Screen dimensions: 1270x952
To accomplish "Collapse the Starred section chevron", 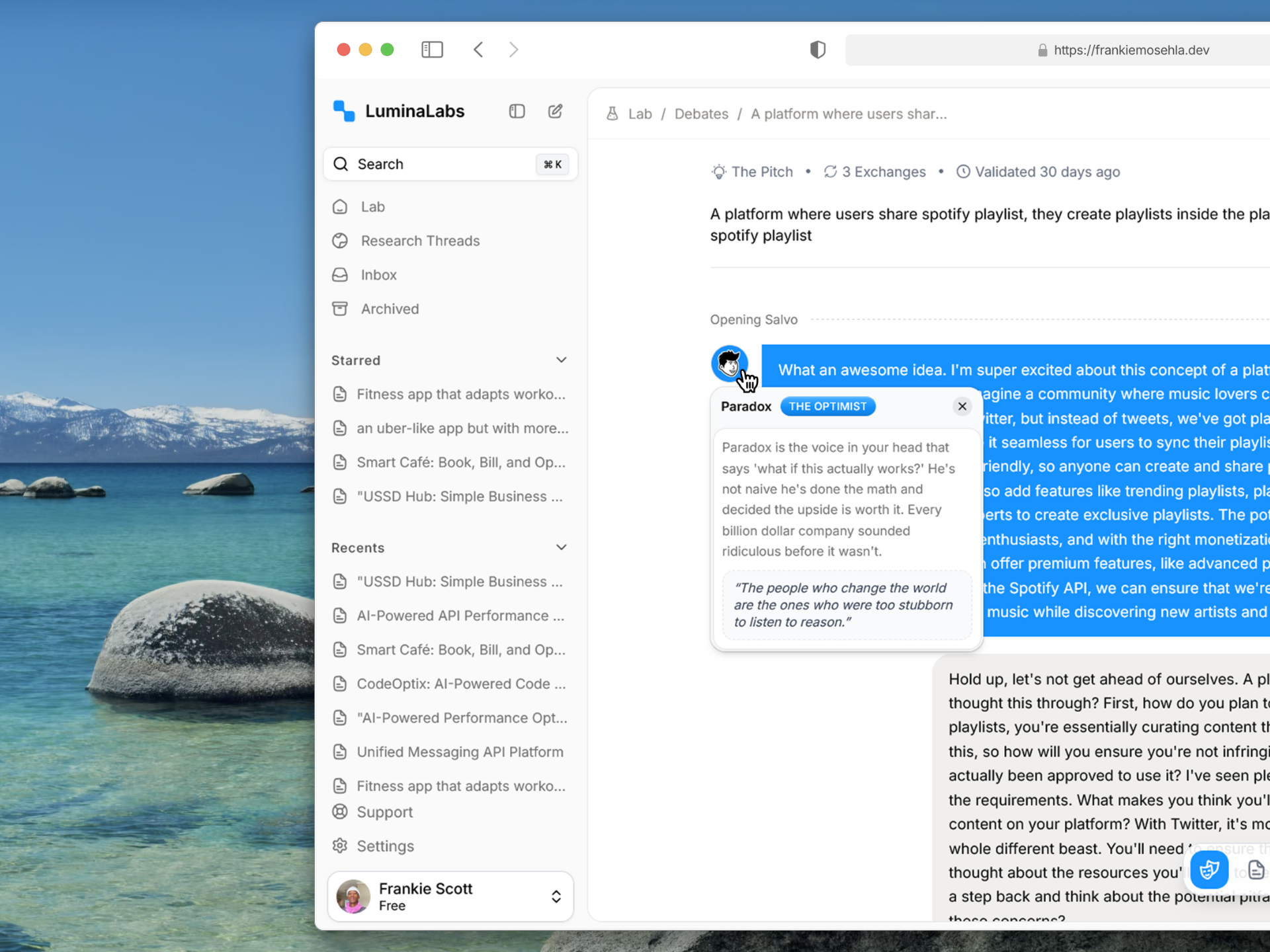I will 561,360.
